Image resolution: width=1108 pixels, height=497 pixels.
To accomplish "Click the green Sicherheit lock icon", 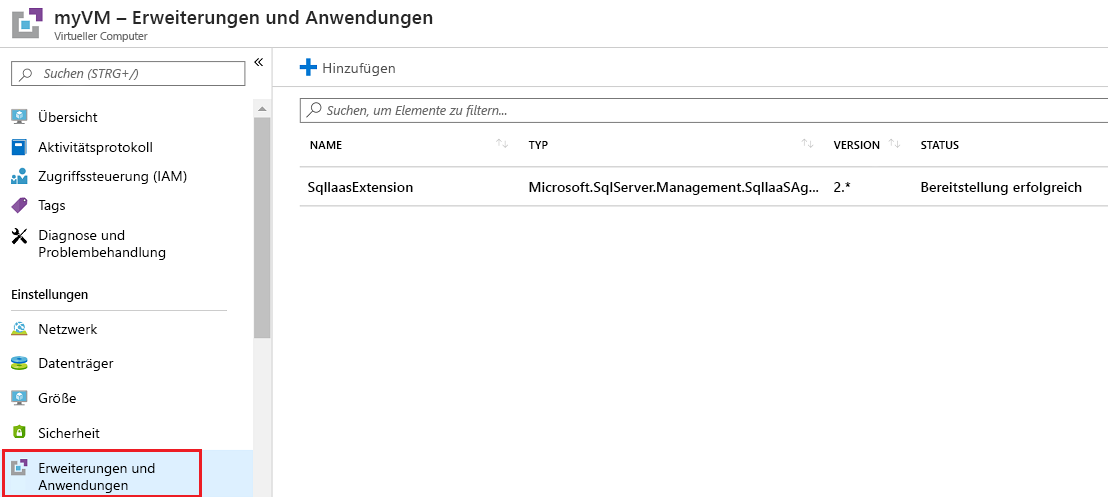I will [19, 432].
